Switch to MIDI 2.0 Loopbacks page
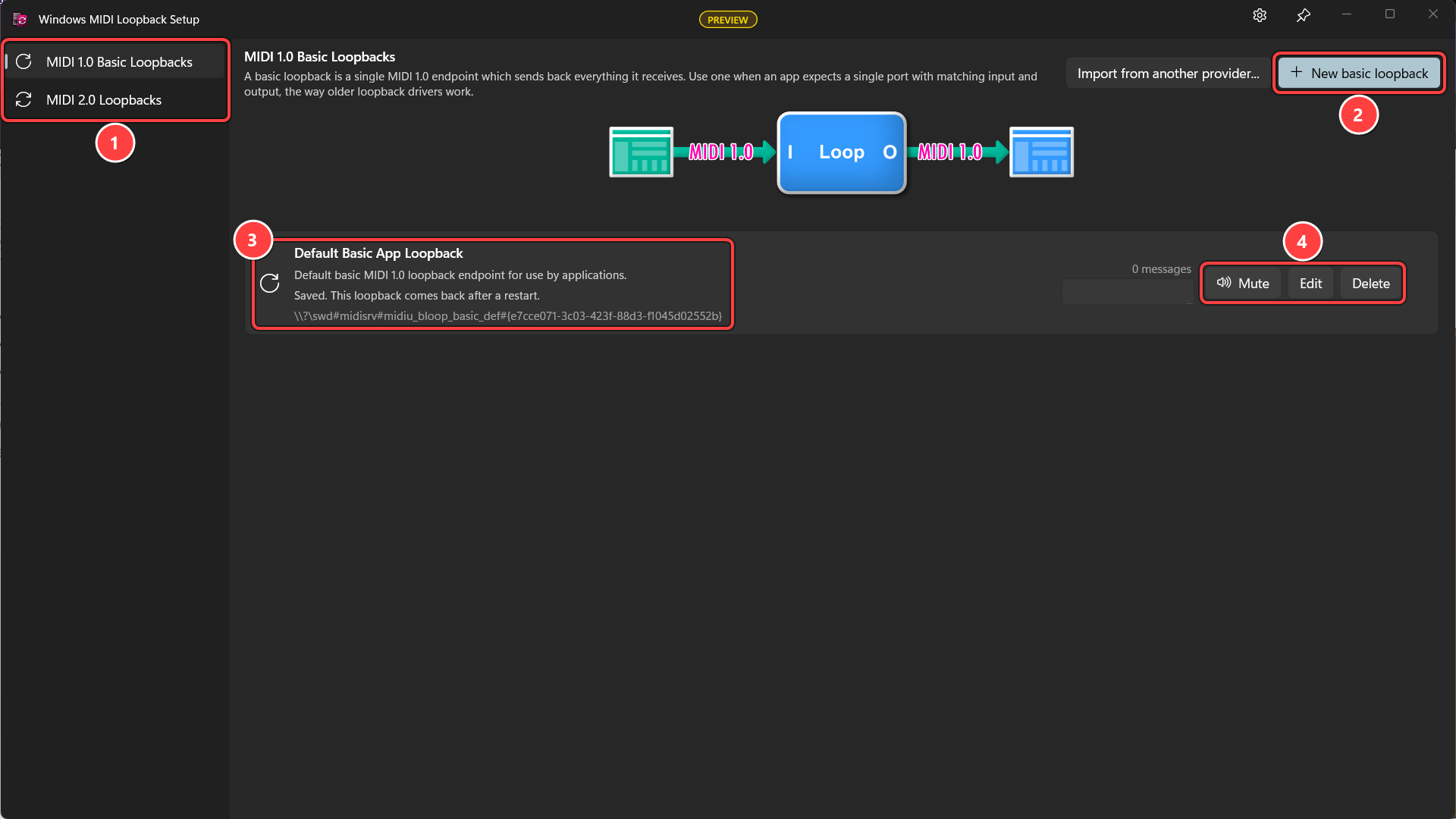Screen dimensions: 1456x819 115,99
